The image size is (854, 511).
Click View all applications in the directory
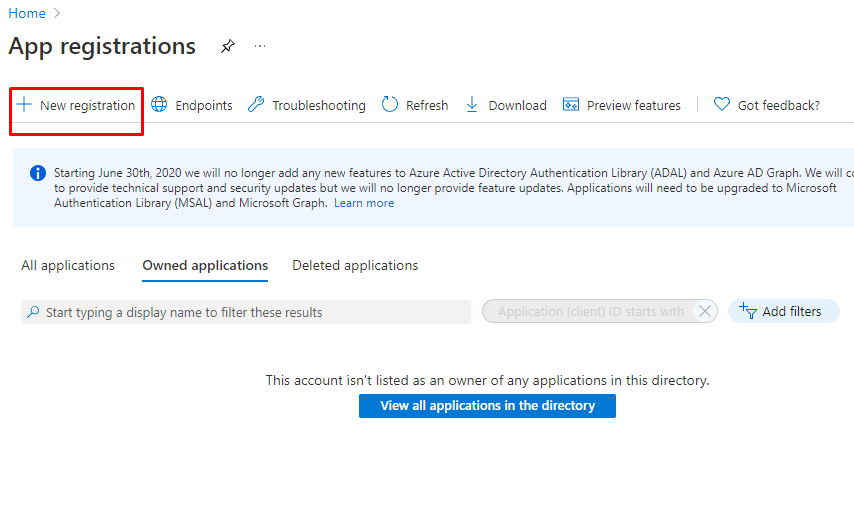(x=487, y=406)
